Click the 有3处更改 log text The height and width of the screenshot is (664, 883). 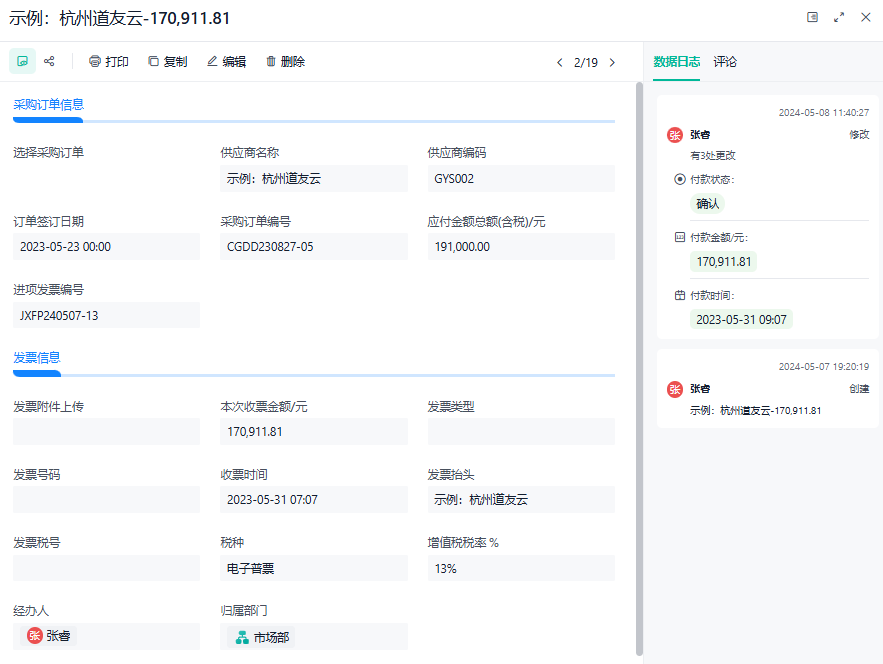coord(713,155)
